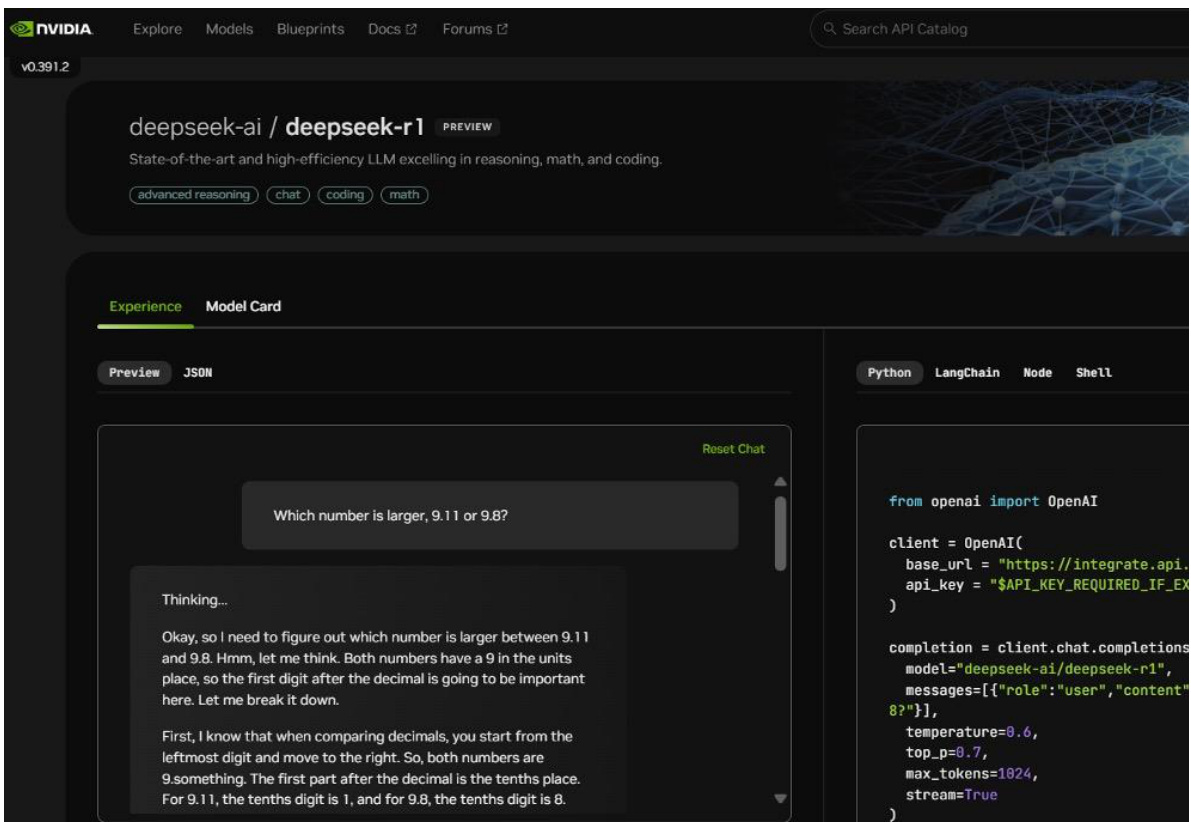The height and width of the screenshot is (822, 1191).
Task: Select the math tag
Action: tap(404, 194)
